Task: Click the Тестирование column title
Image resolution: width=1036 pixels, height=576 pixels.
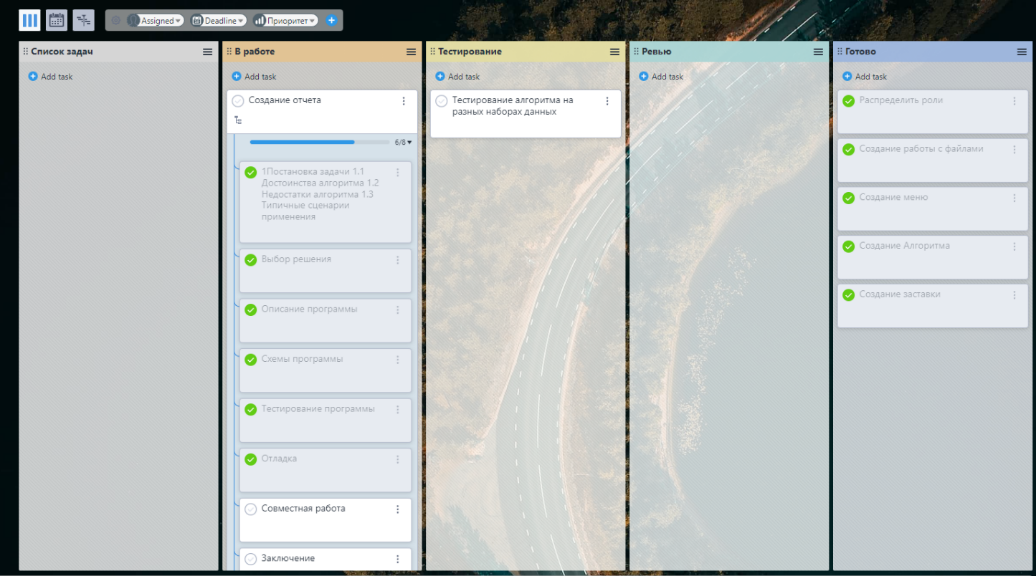Action: [x=470, y=52]
